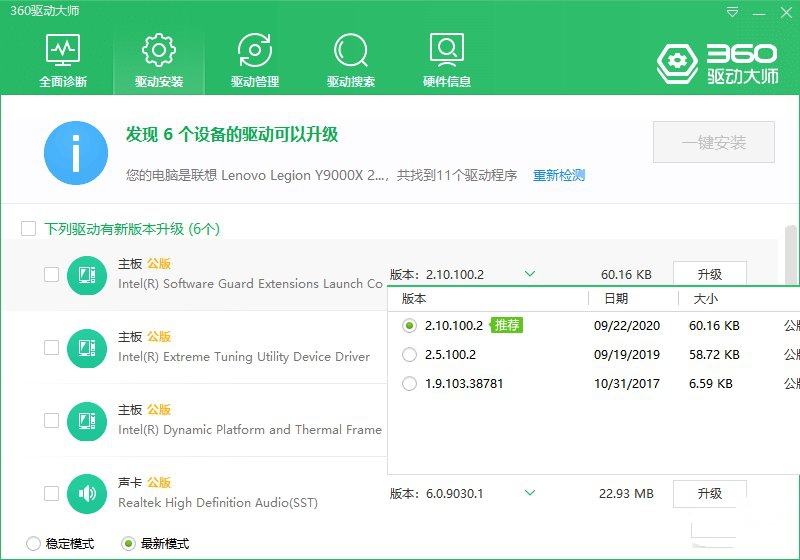Switch to 稳定模式 stable mode
This screenshot has height=560, width=800.
(34, 544)
